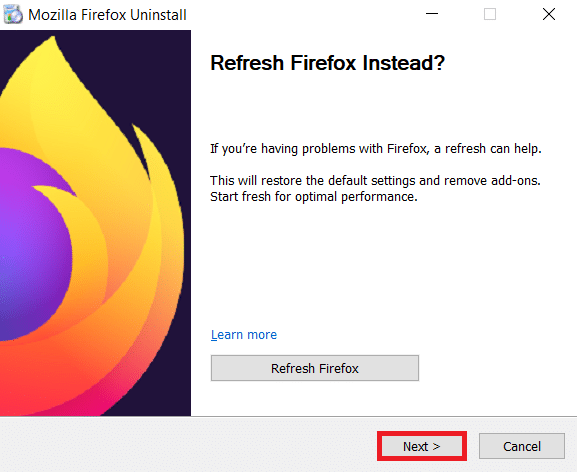Click the Refresh Firefox button
The height and width of the screenshot is (472, 577).
coord(315,368)
